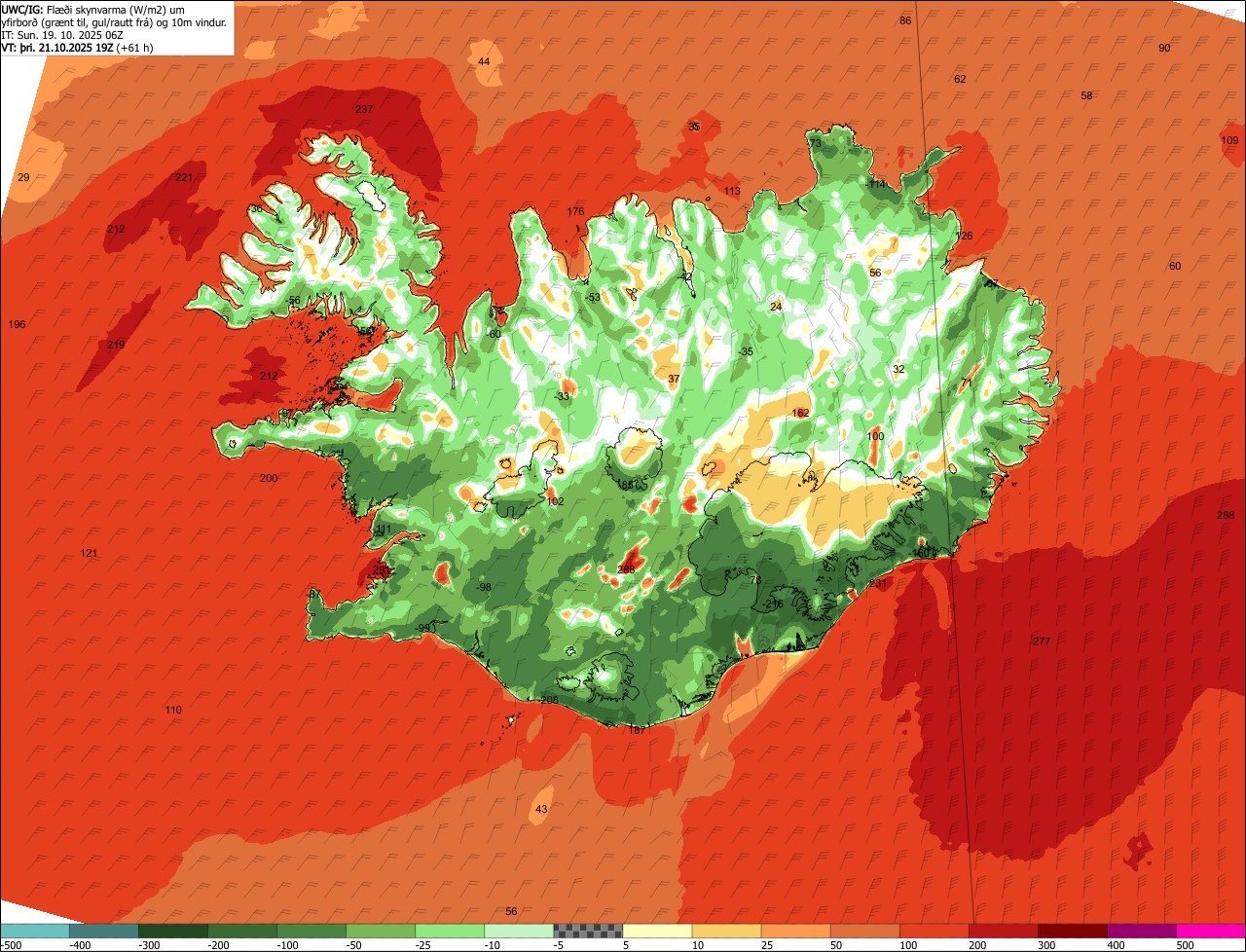
Task: Click map value 126 off the northeast coast
Action: tap(965, 237)
